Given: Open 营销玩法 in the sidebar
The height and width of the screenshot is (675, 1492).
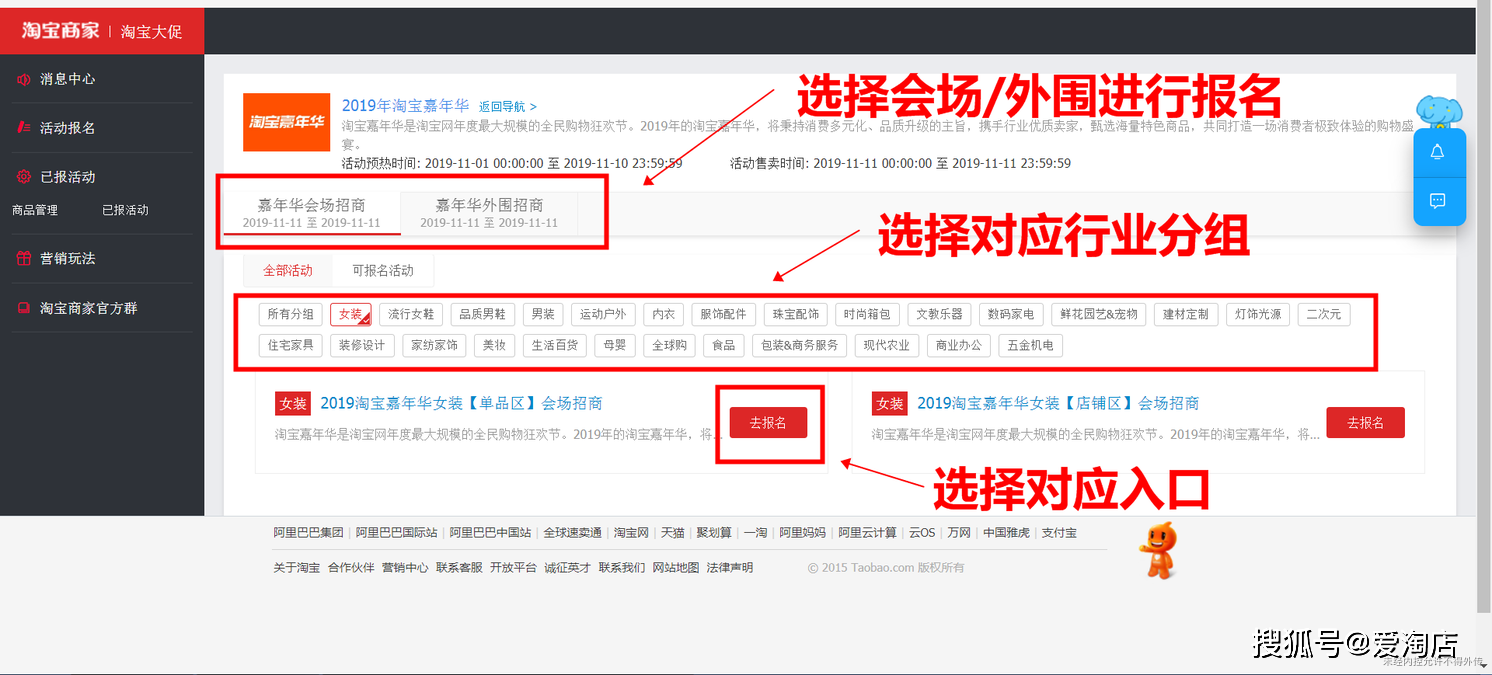Looking at the screenshot, I should [x=67, y=258].
